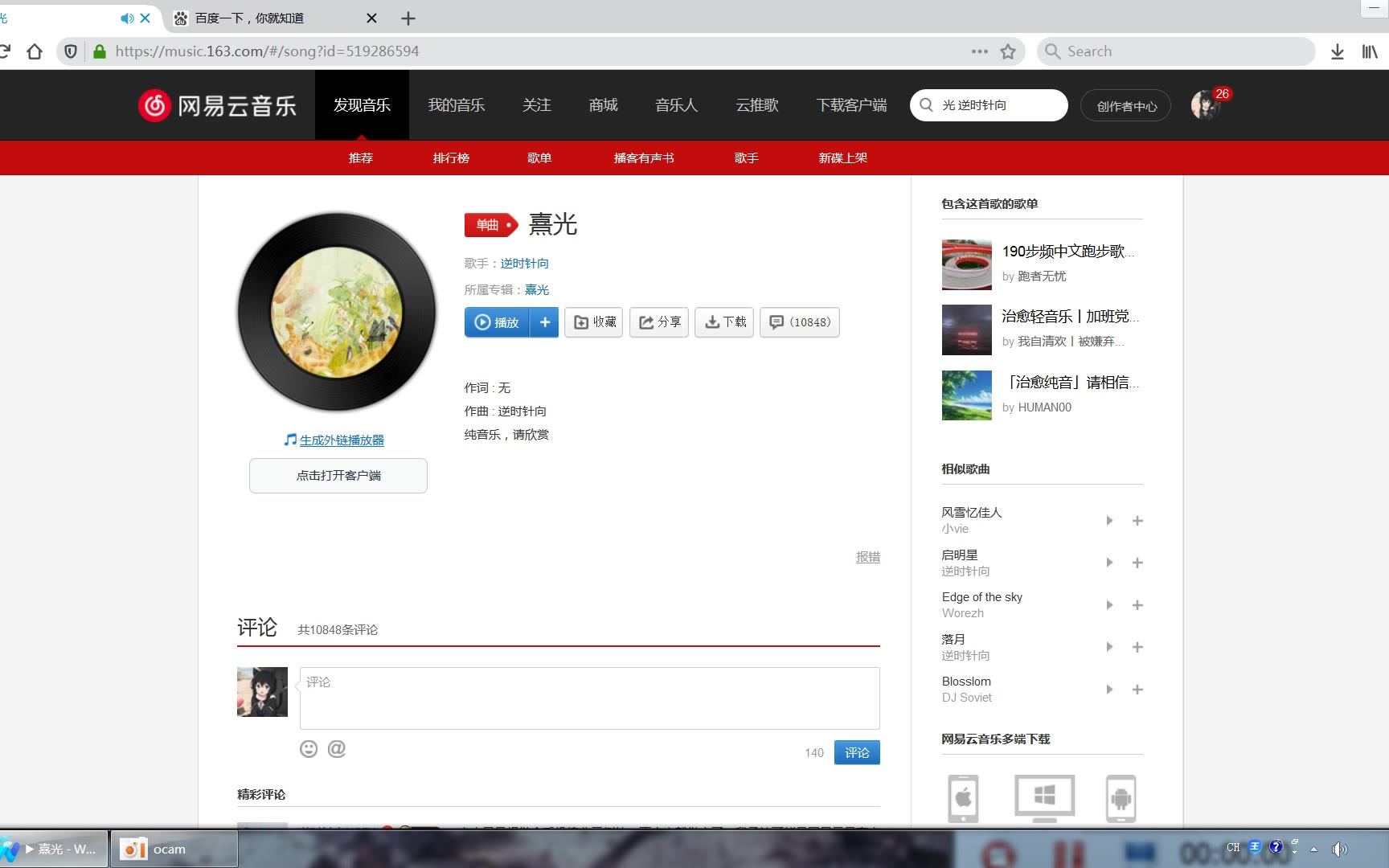The height and width of the screenshot is (868, 1389).
Task: Click the 分享 share button
Action: click(x=659, y=322)
